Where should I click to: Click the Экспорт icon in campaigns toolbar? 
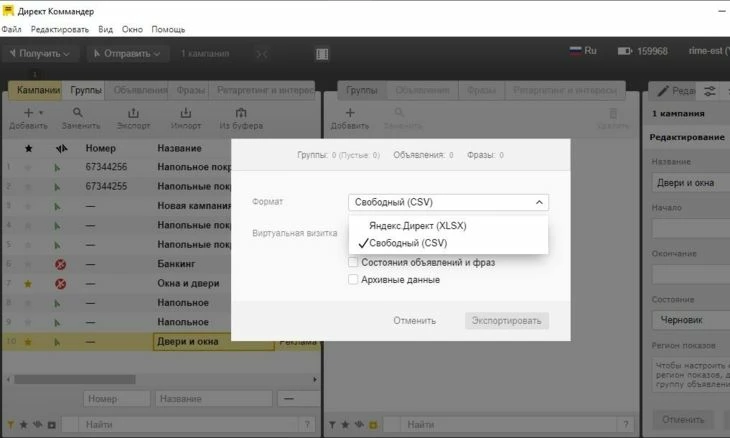(134, 113)
